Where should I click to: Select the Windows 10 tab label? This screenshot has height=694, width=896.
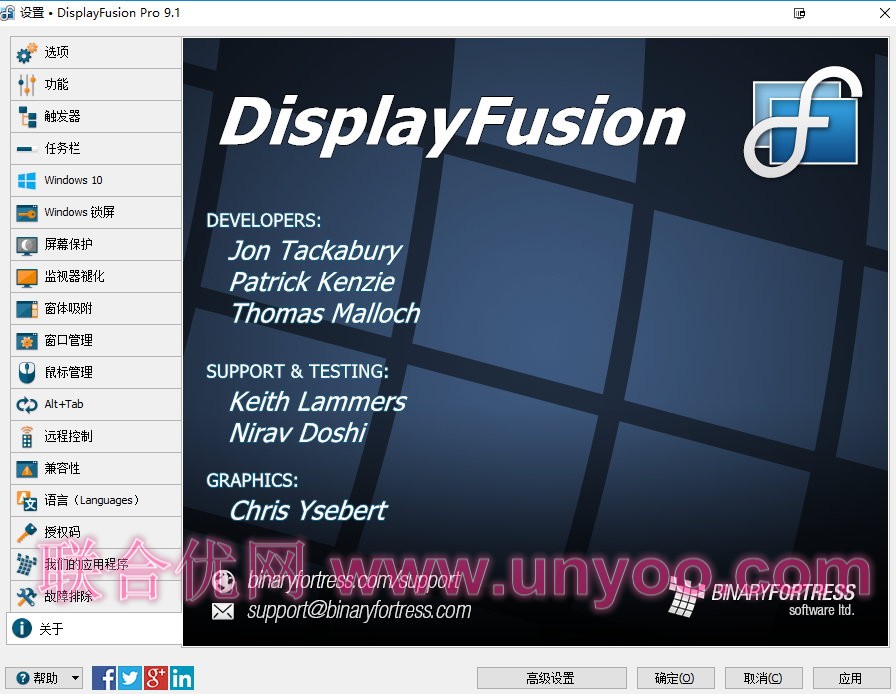[73, 180]
